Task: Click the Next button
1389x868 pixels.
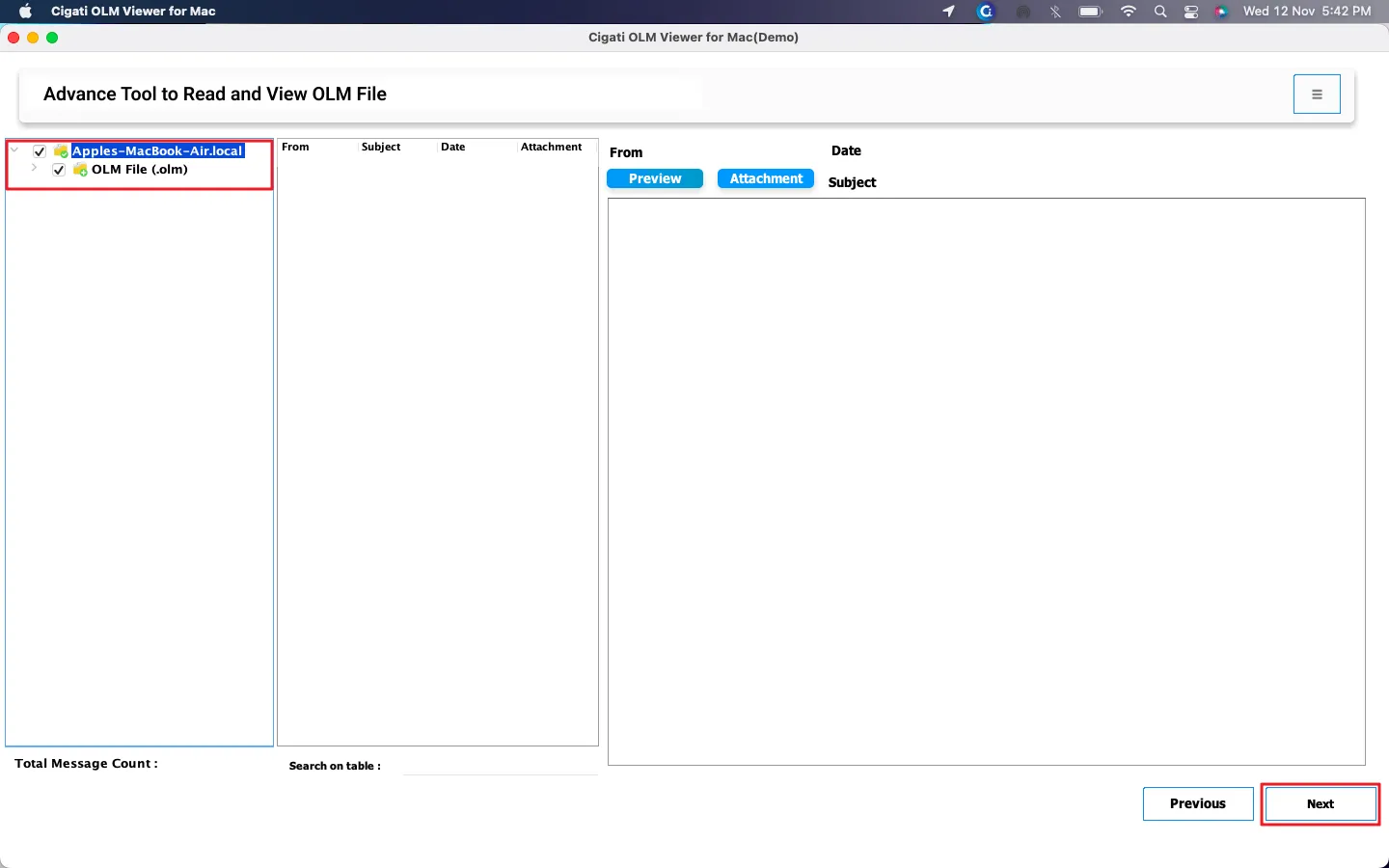Action: point(1320,804)
